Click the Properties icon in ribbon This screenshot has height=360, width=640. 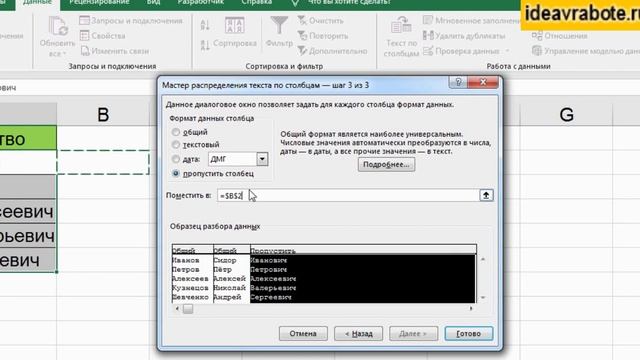[x=84, y=36]
